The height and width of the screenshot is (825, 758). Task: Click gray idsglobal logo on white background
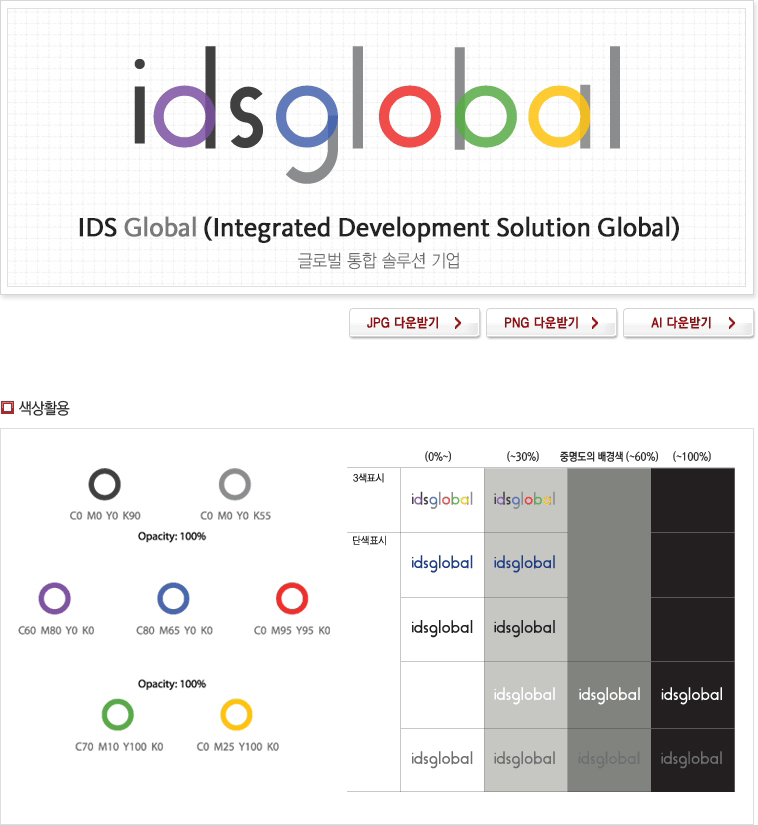[442, 759]
